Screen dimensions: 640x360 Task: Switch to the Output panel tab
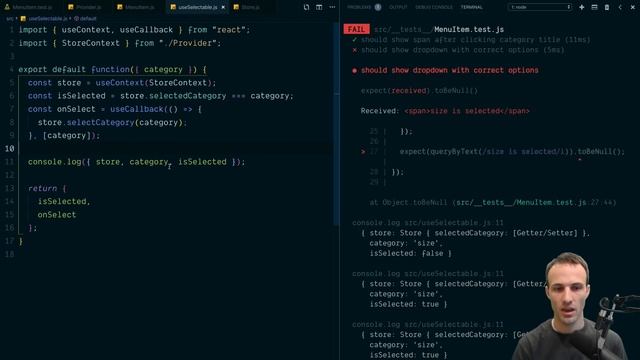pos(398,7)
